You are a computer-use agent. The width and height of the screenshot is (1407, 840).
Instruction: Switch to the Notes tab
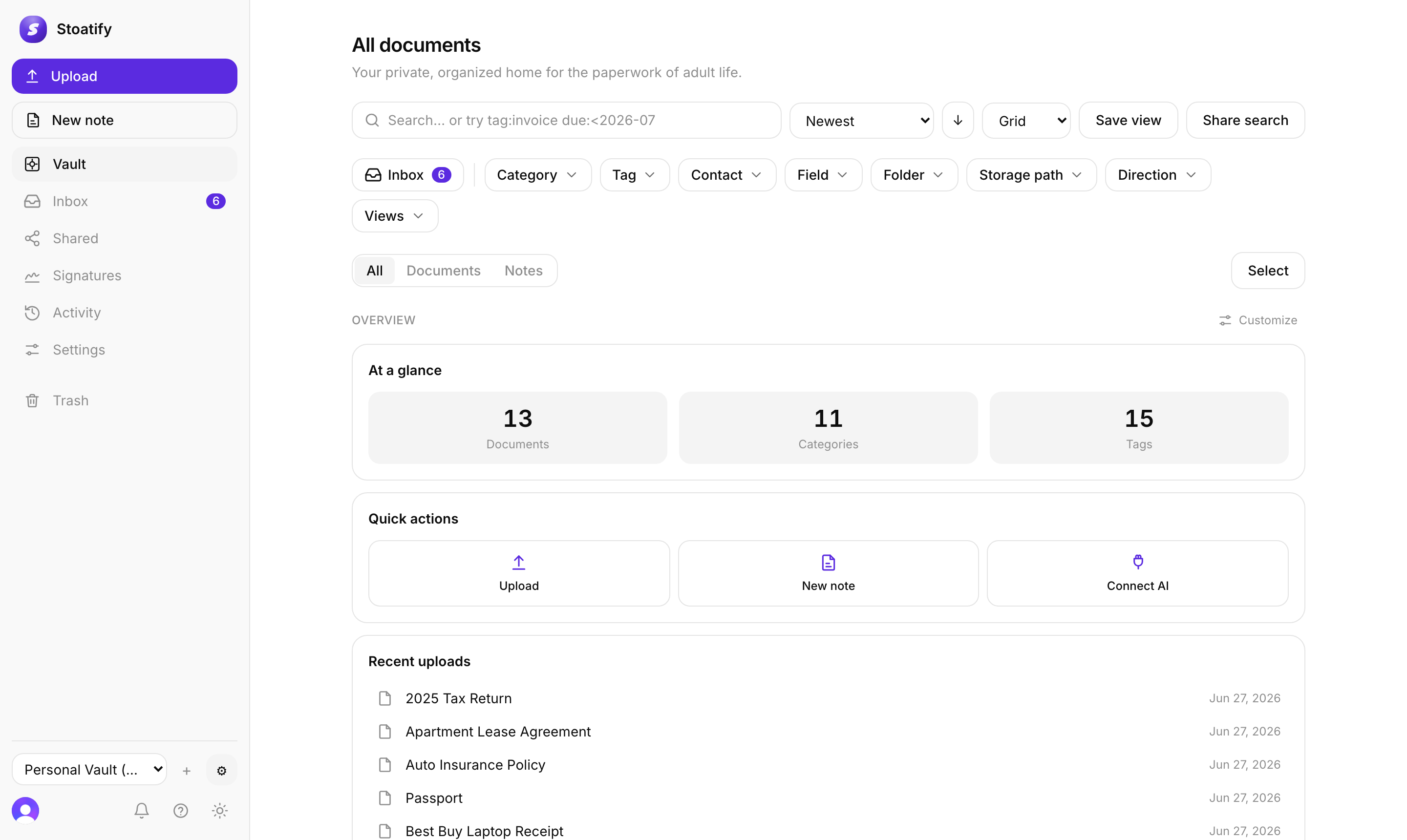tap(524, 271)
